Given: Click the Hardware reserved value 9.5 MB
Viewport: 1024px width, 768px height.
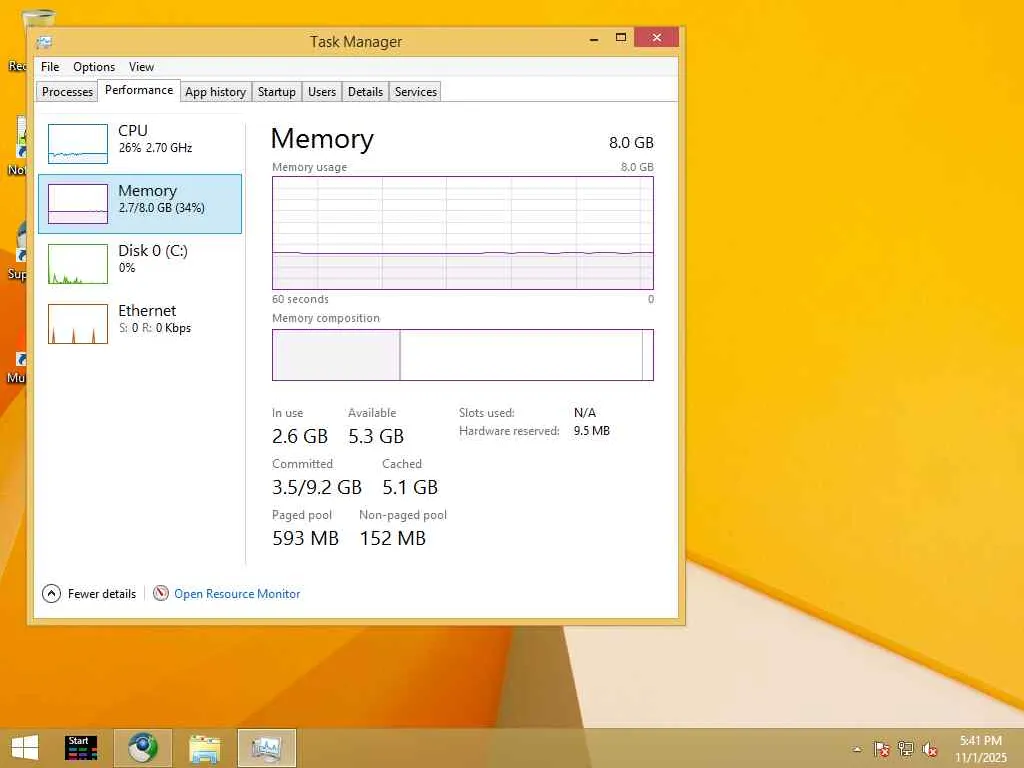Looking at the screenshot, I should (592, 431).
